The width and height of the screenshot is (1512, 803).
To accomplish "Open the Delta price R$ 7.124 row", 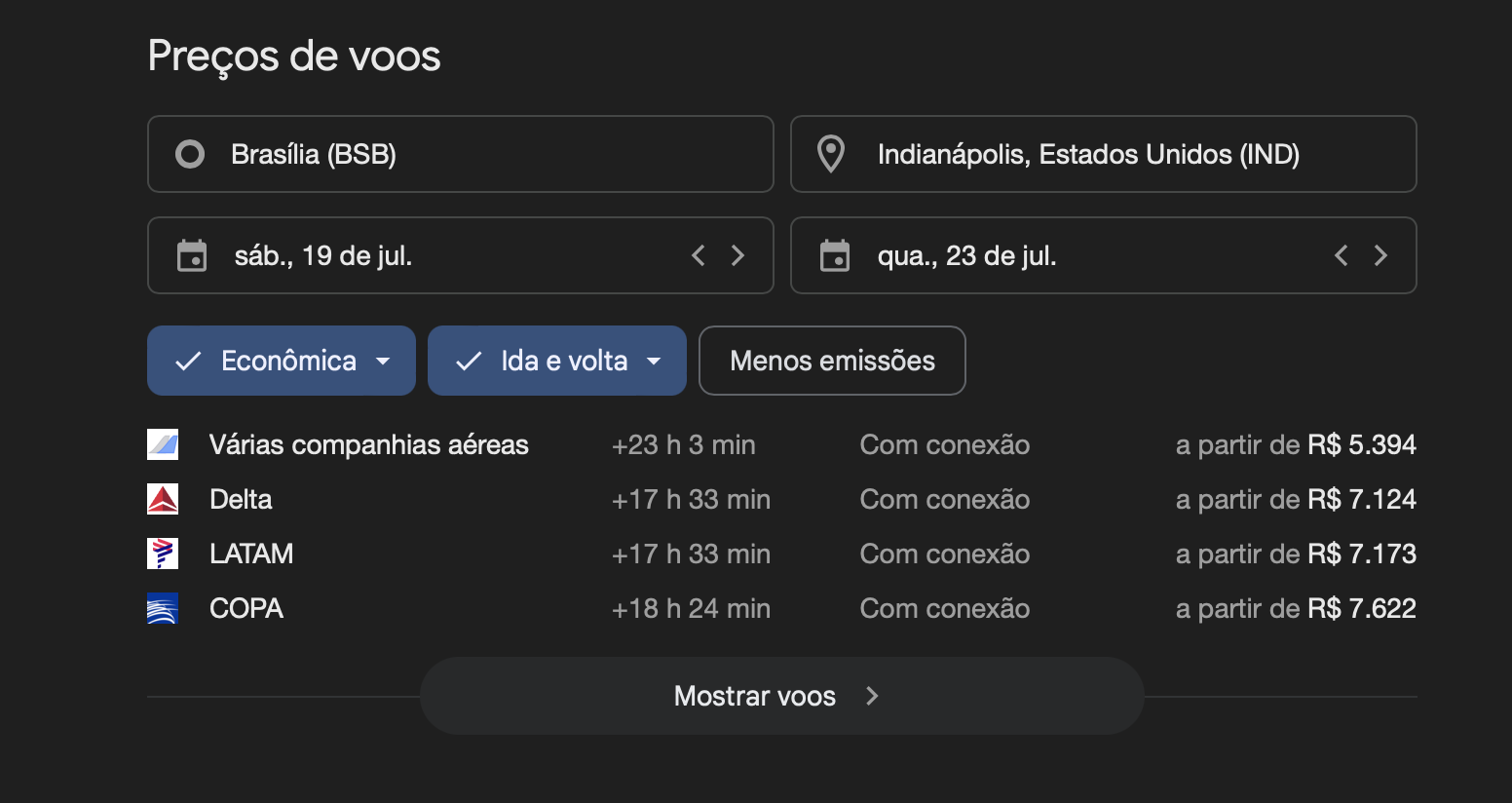I will click(781, 499).
